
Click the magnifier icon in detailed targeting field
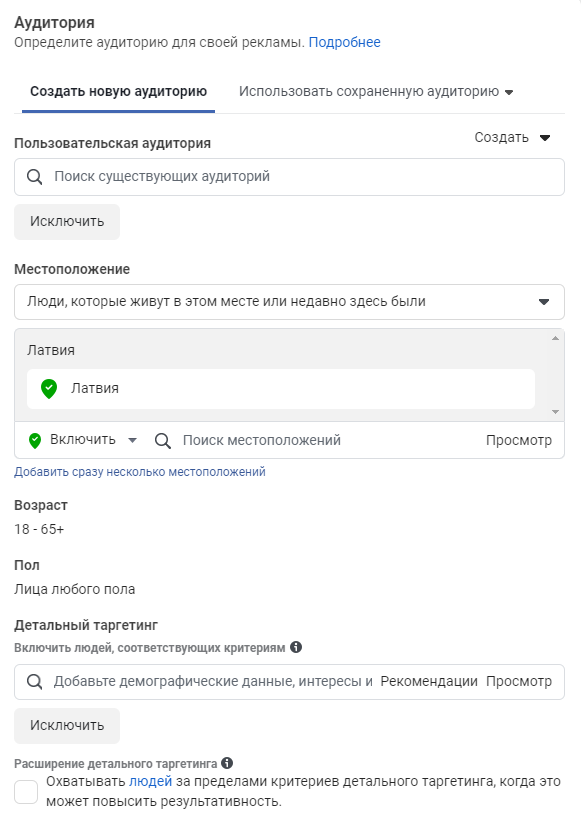[34, 681]
